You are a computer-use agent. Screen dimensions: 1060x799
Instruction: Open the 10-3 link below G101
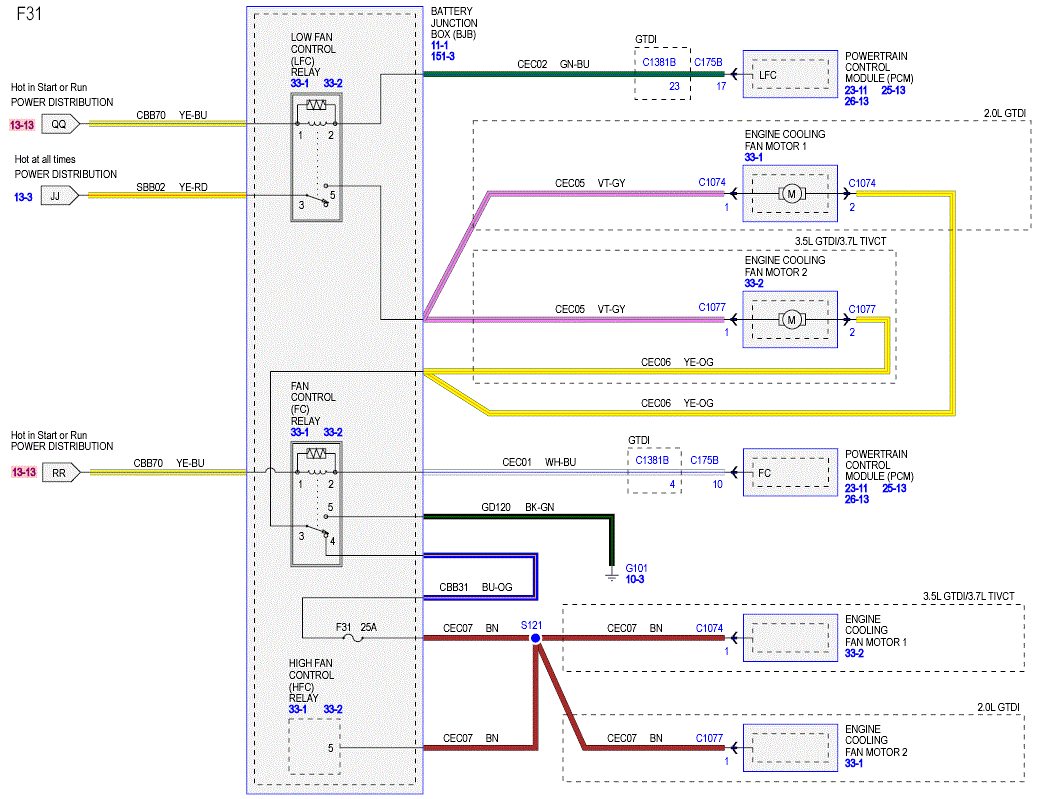[635, 579]
